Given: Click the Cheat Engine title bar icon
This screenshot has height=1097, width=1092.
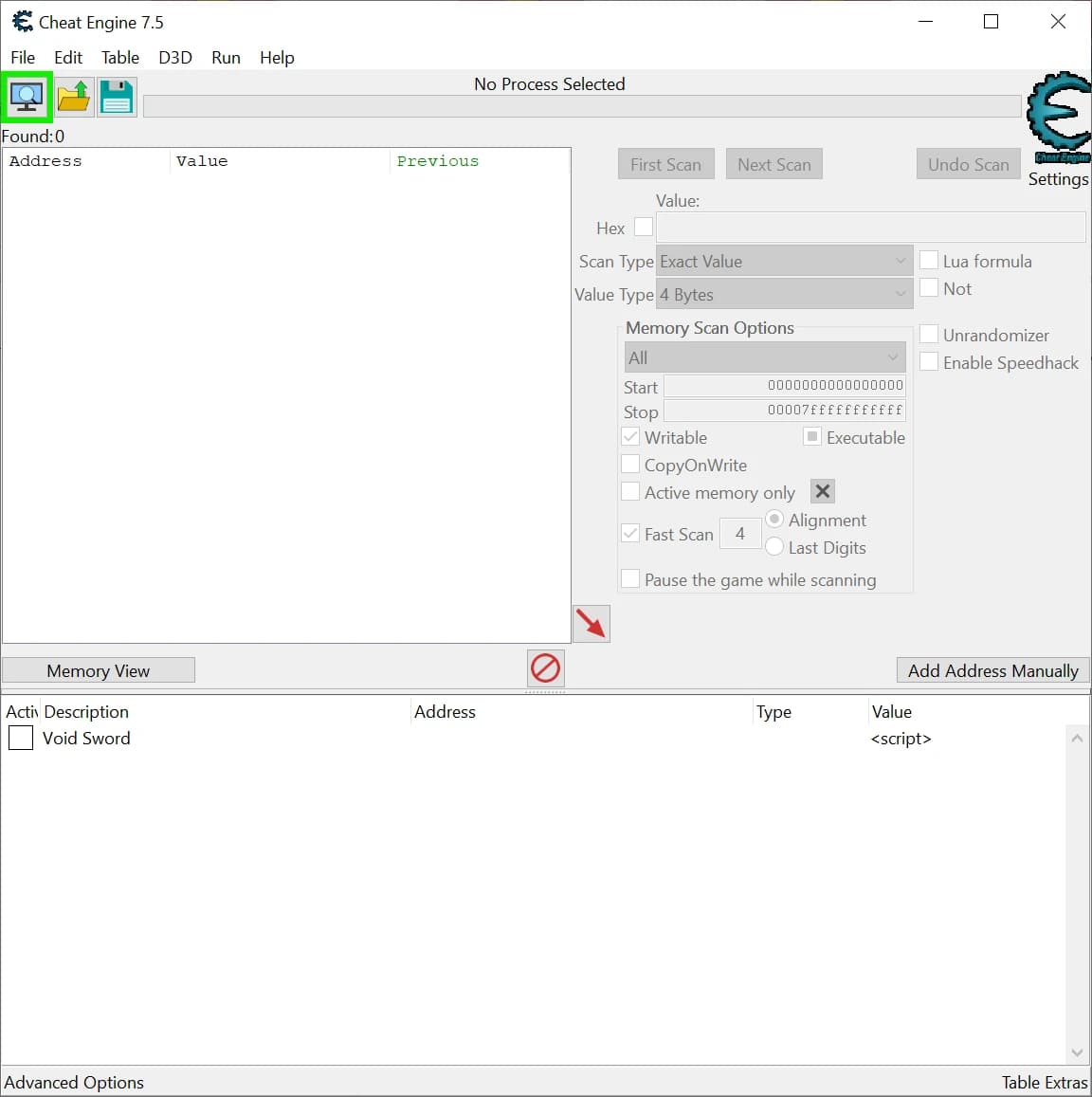Looking at the screenshot, I should [23, 22].
